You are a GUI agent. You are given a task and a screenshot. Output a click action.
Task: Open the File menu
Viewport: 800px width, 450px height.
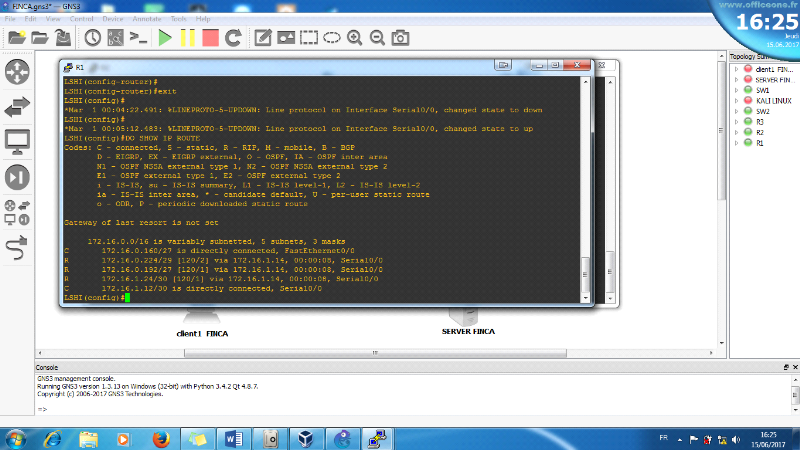click(10, 19)
